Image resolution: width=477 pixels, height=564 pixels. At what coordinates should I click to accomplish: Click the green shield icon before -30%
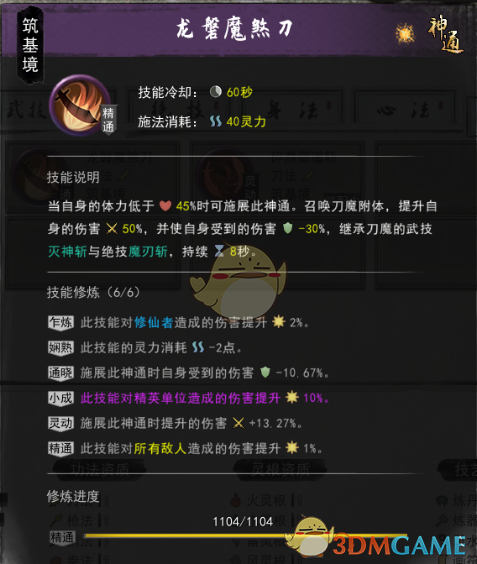(288, 228)
